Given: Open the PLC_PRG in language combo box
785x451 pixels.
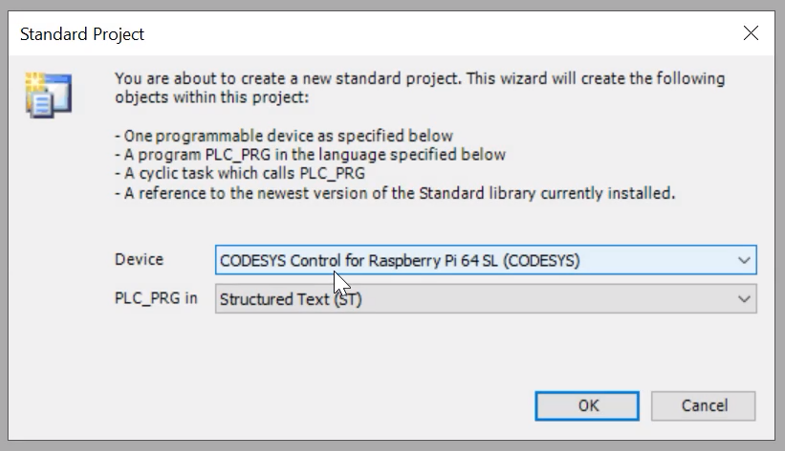Looking at the screenshot, I should (486, 299).
